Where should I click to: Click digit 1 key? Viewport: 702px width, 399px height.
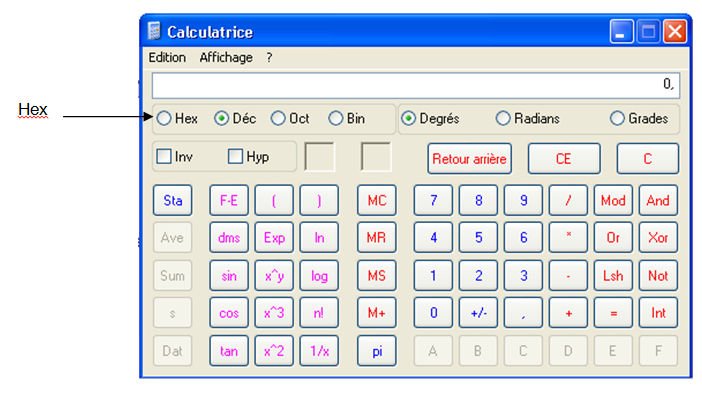tap(433, 275)
